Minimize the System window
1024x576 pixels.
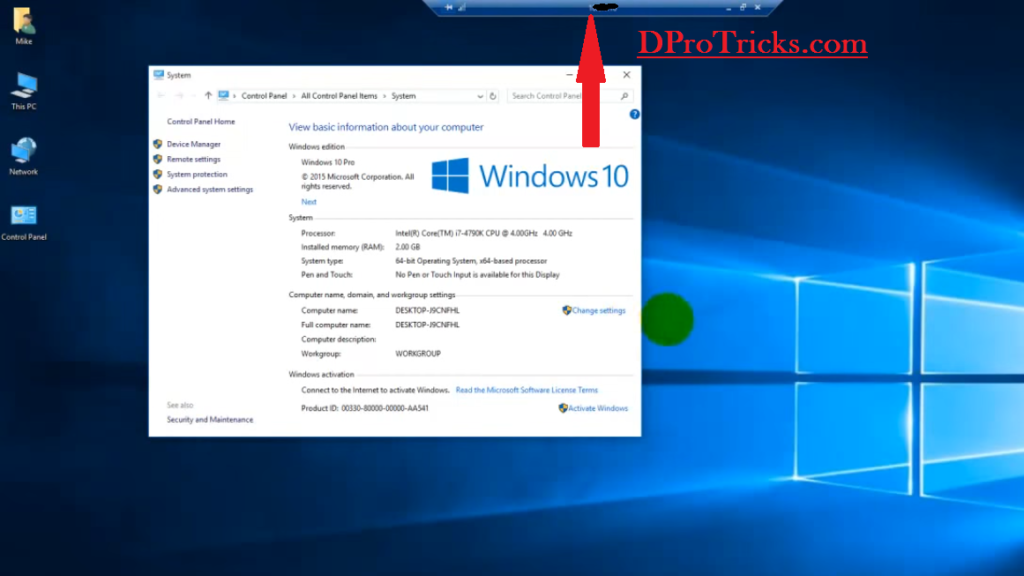pyautogui.click(x=569, y=75)
